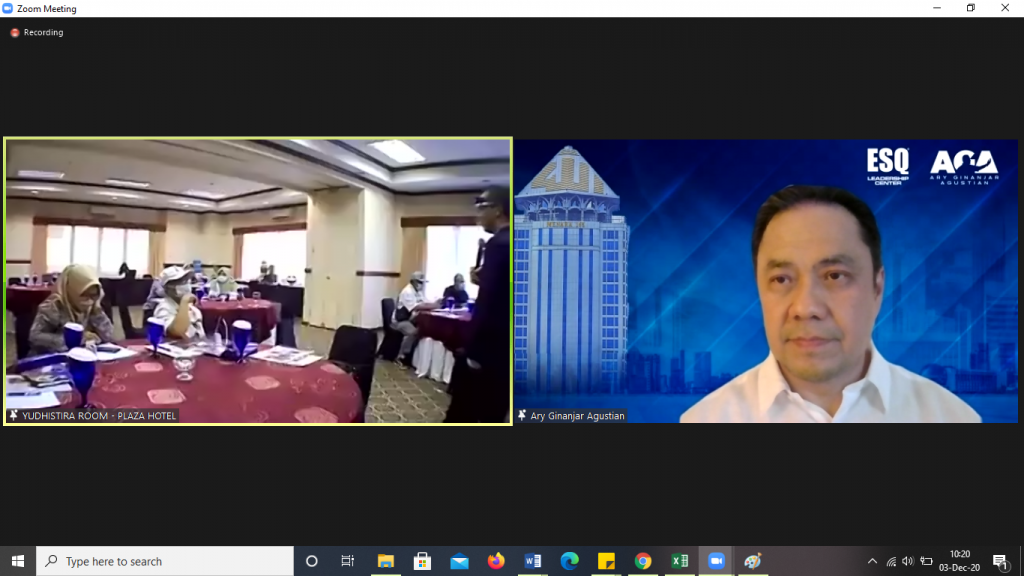Click the Zoom icon in the taskbar

tap(716, 561)
